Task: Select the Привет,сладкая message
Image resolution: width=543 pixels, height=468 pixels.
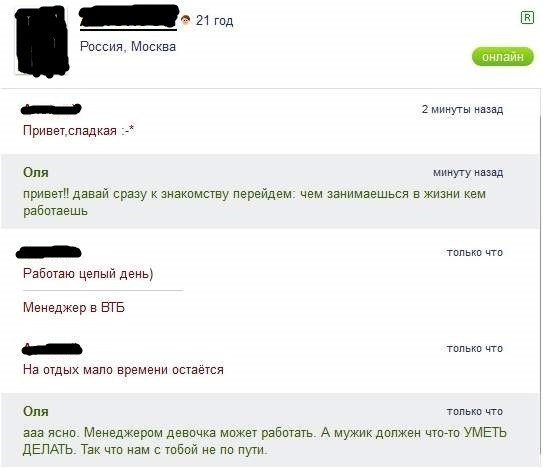Action: tap(79, 131)
